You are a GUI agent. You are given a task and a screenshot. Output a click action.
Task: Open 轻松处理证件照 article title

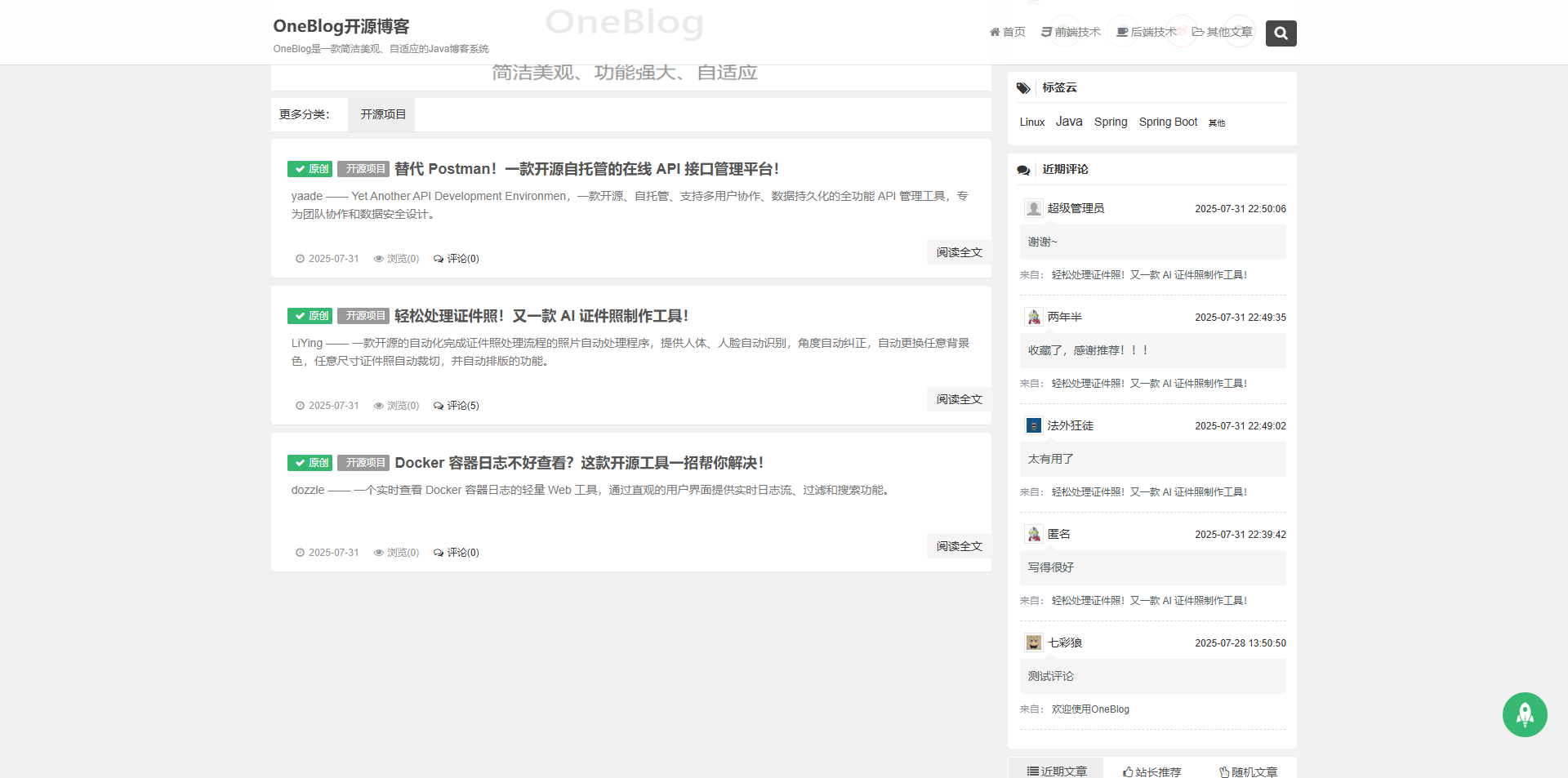541,316
